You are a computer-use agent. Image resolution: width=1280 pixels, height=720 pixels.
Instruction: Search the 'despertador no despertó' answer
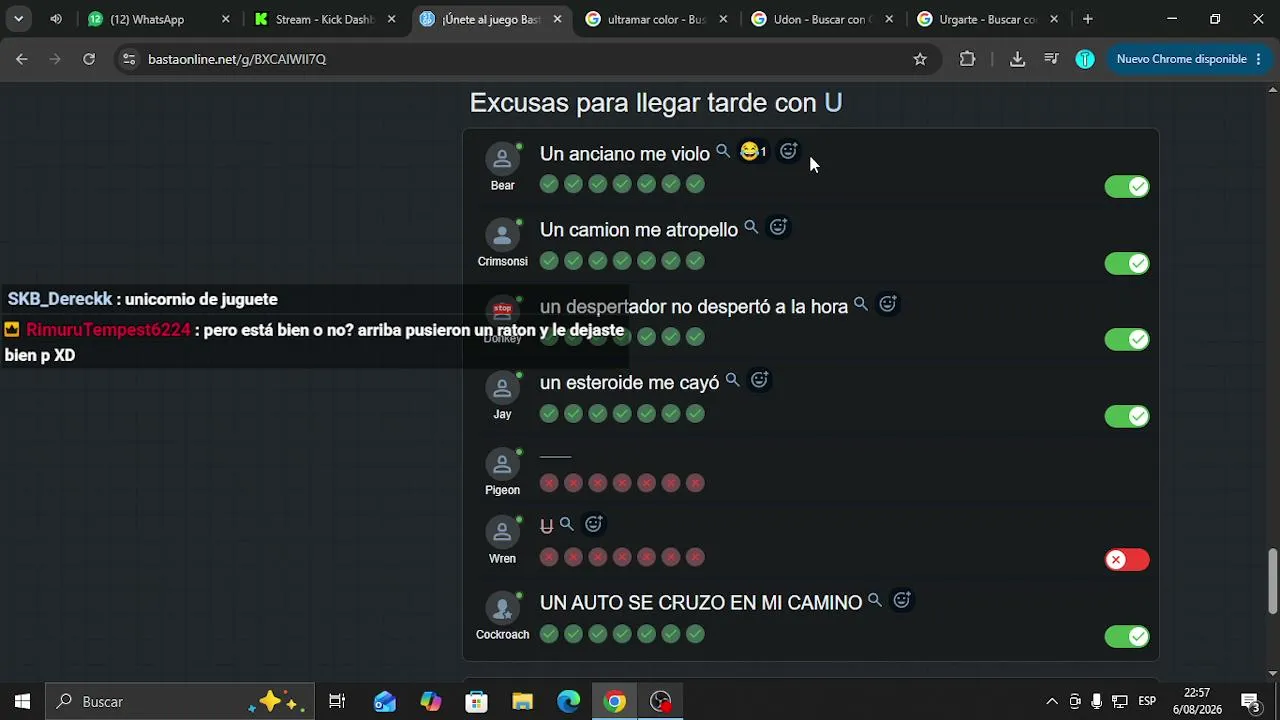pyautogui.click(x=860, y=304)
